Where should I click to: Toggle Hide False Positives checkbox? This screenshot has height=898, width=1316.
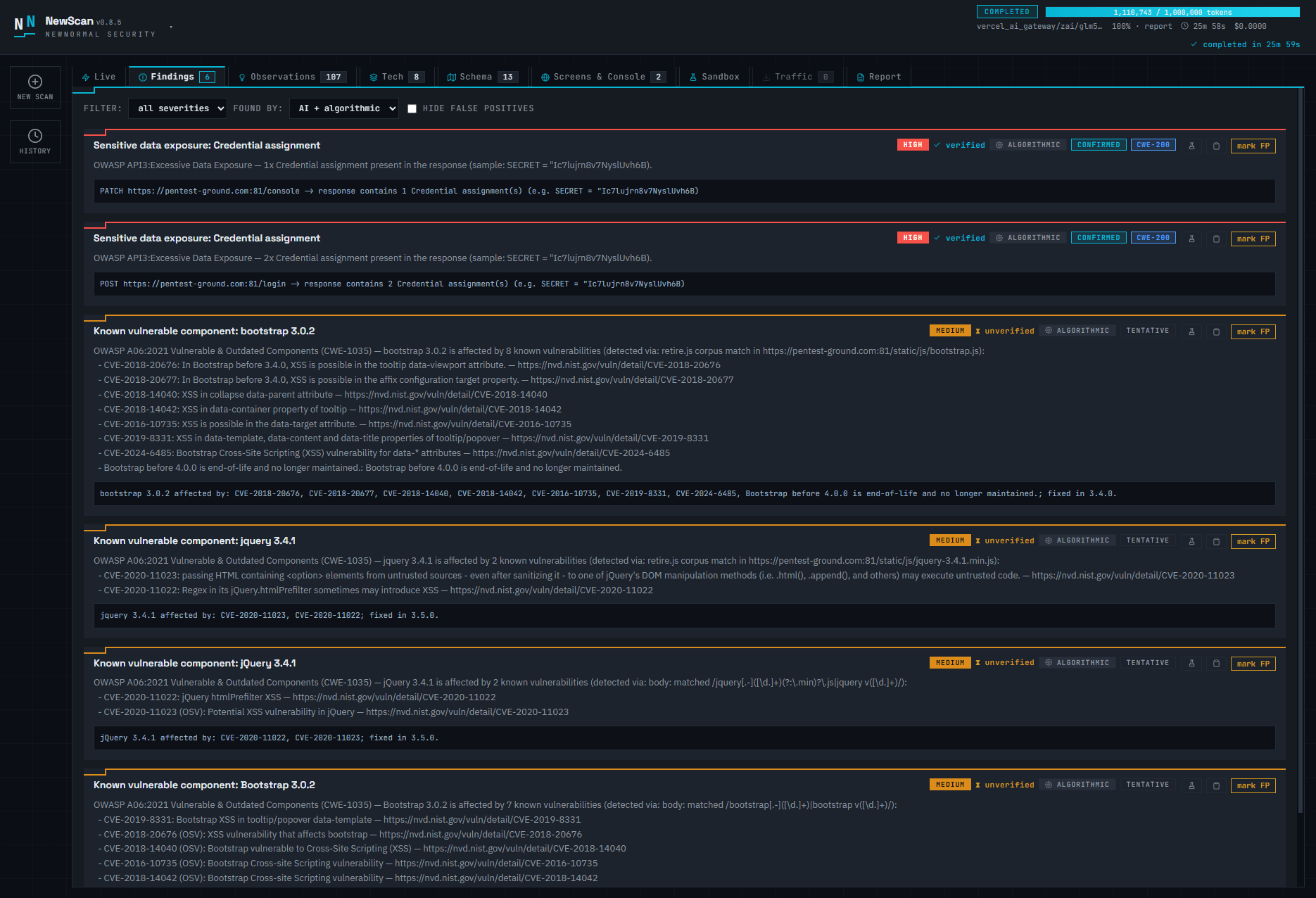coord(412,108)
